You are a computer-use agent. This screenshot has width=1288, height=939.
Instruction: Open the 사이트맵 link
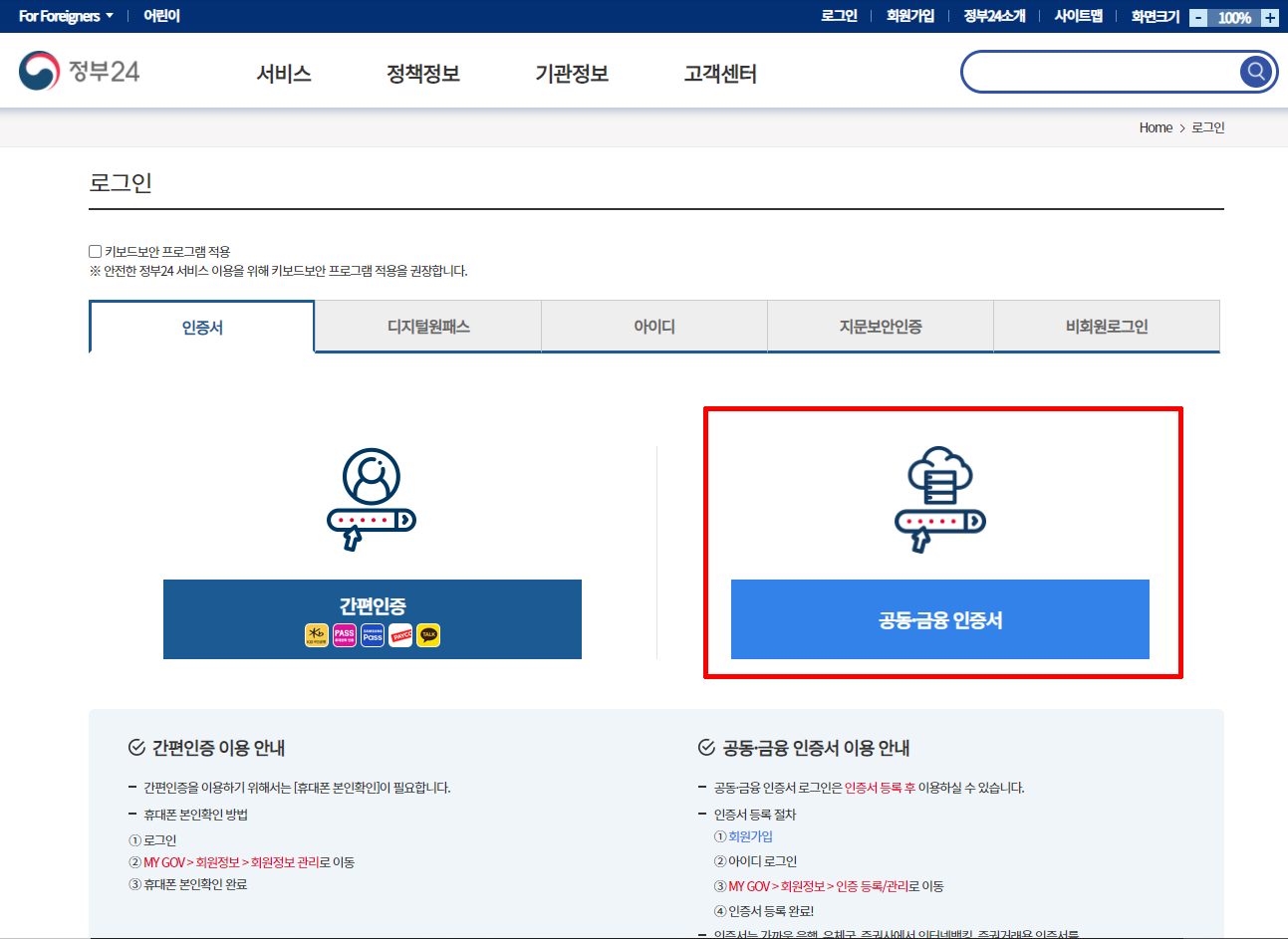click(1079, 16)
